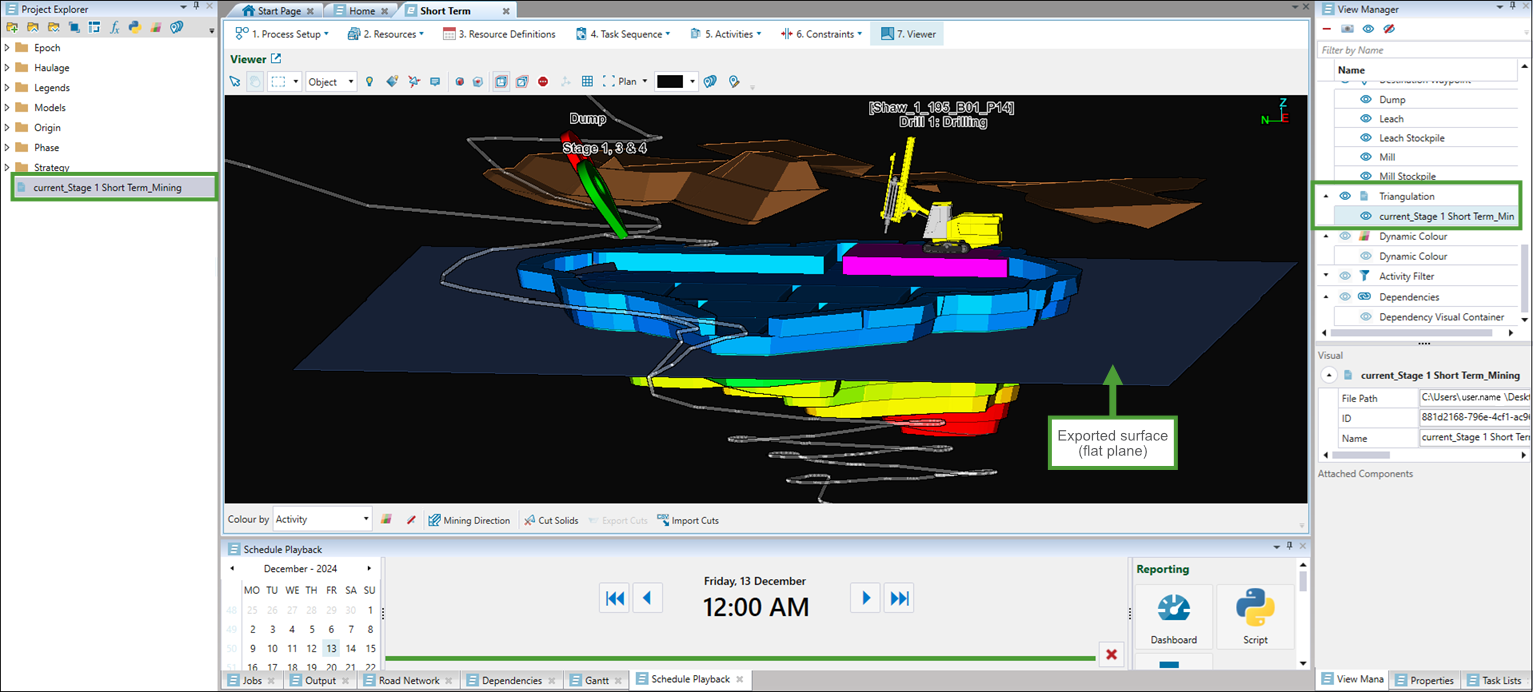Screen dimensions: 1533x692
Task: Toggle visibility of the Triangulation group
Action: click(x=1345, y=197)
